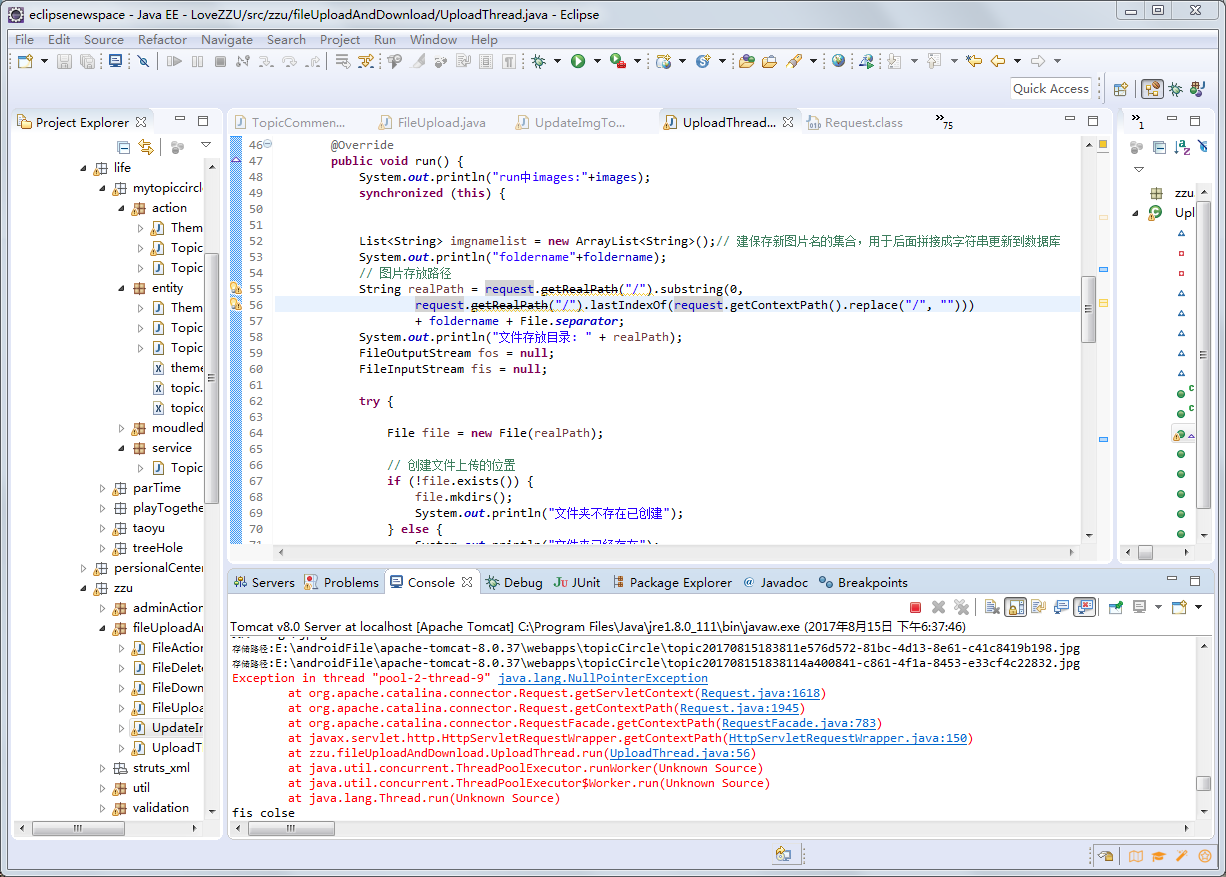Viewport: 1226px width, 877px height.
Task: Select the treeHole project in the tree
Action: (157, 548)
